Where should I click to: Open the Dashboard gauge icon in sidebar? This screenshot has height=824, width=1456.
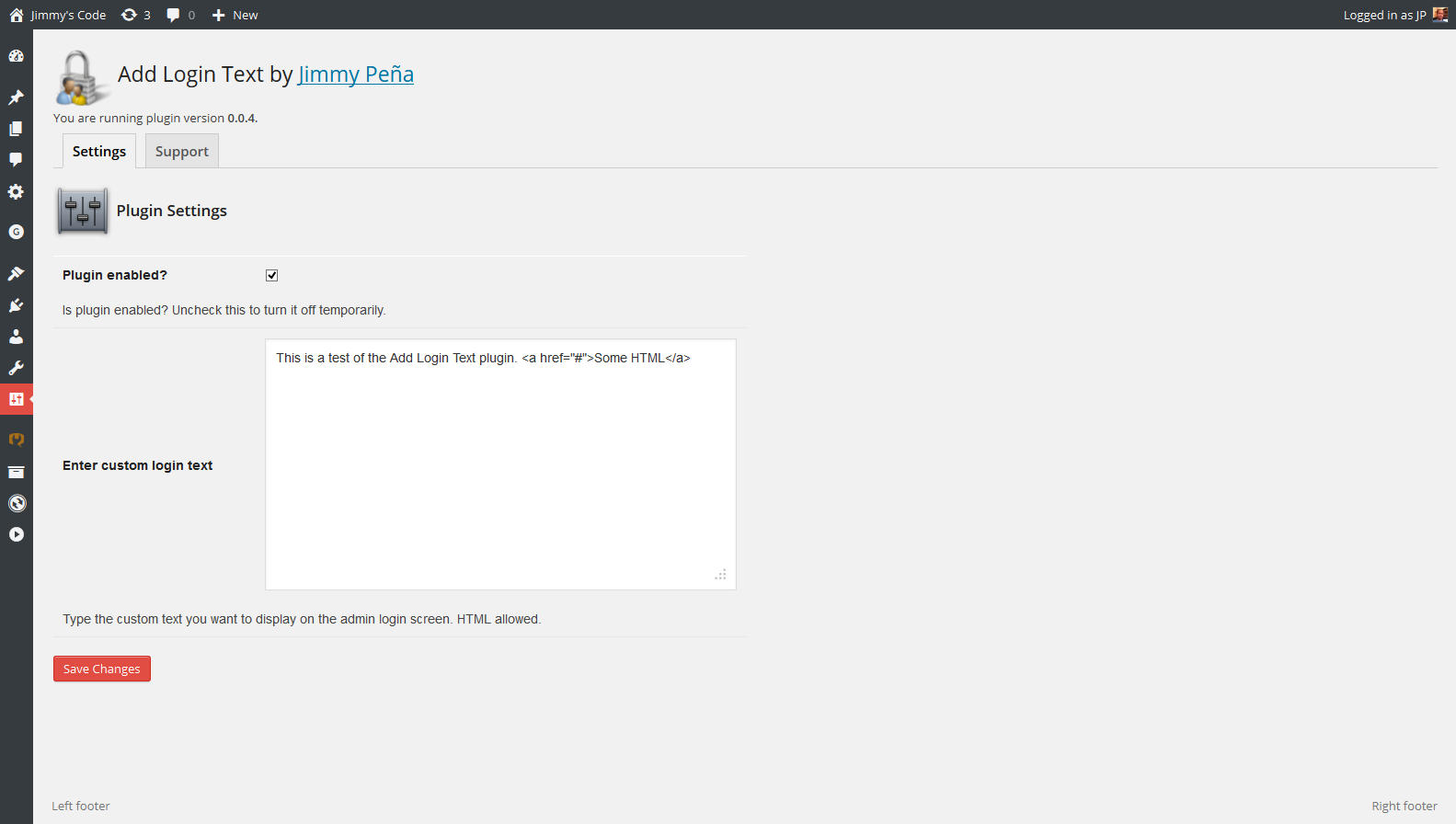click(x=16, y=56)
